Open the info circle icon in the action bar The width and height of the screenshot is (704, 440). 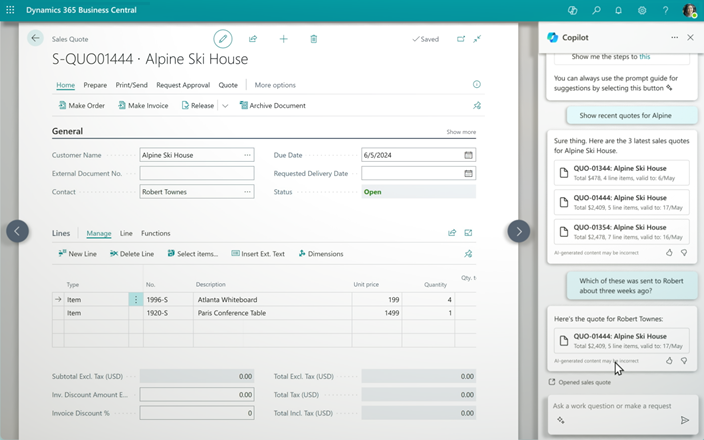click(x=477, y=84)
